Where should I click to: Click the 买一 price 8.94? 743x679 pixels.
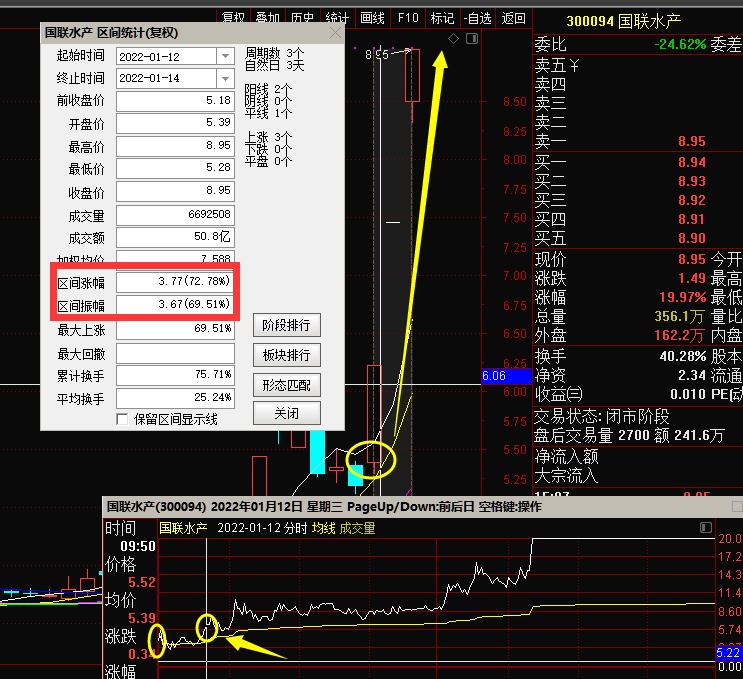pos(691,162)
